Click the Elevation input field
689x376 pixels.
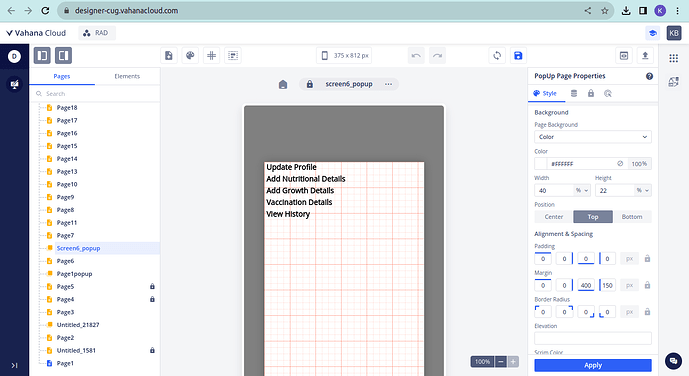(593, 338)
